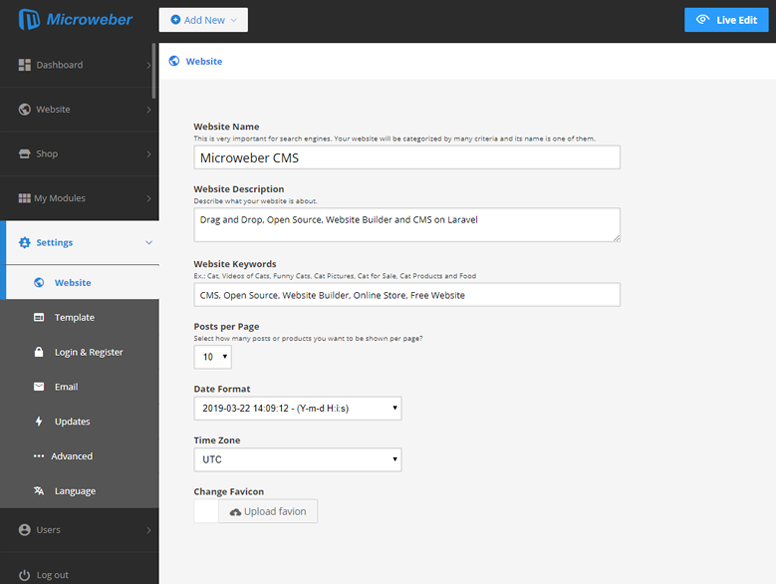The width and height of the screenshot is (776, 584).
Task: Open My Modules in the sidebar
Action: [79, 198]
